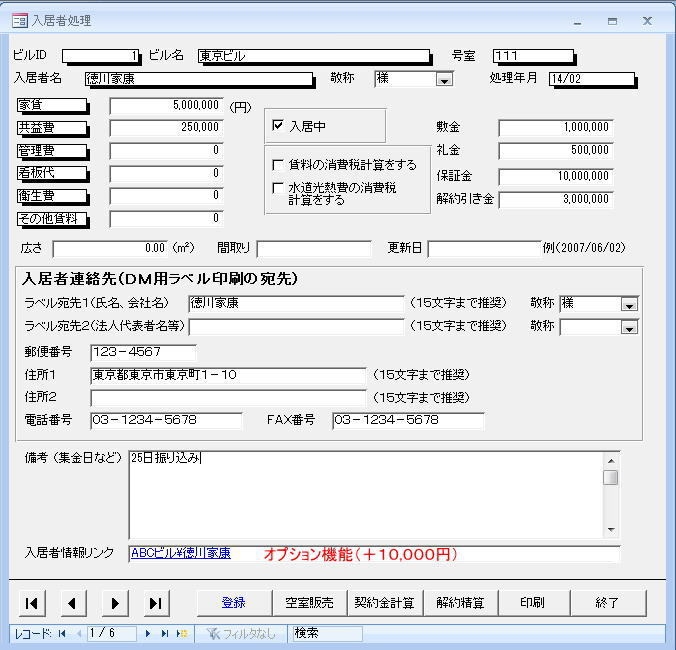
Task: Click the 家賃 amount field 5,000,000
Action: pos(166,106)
